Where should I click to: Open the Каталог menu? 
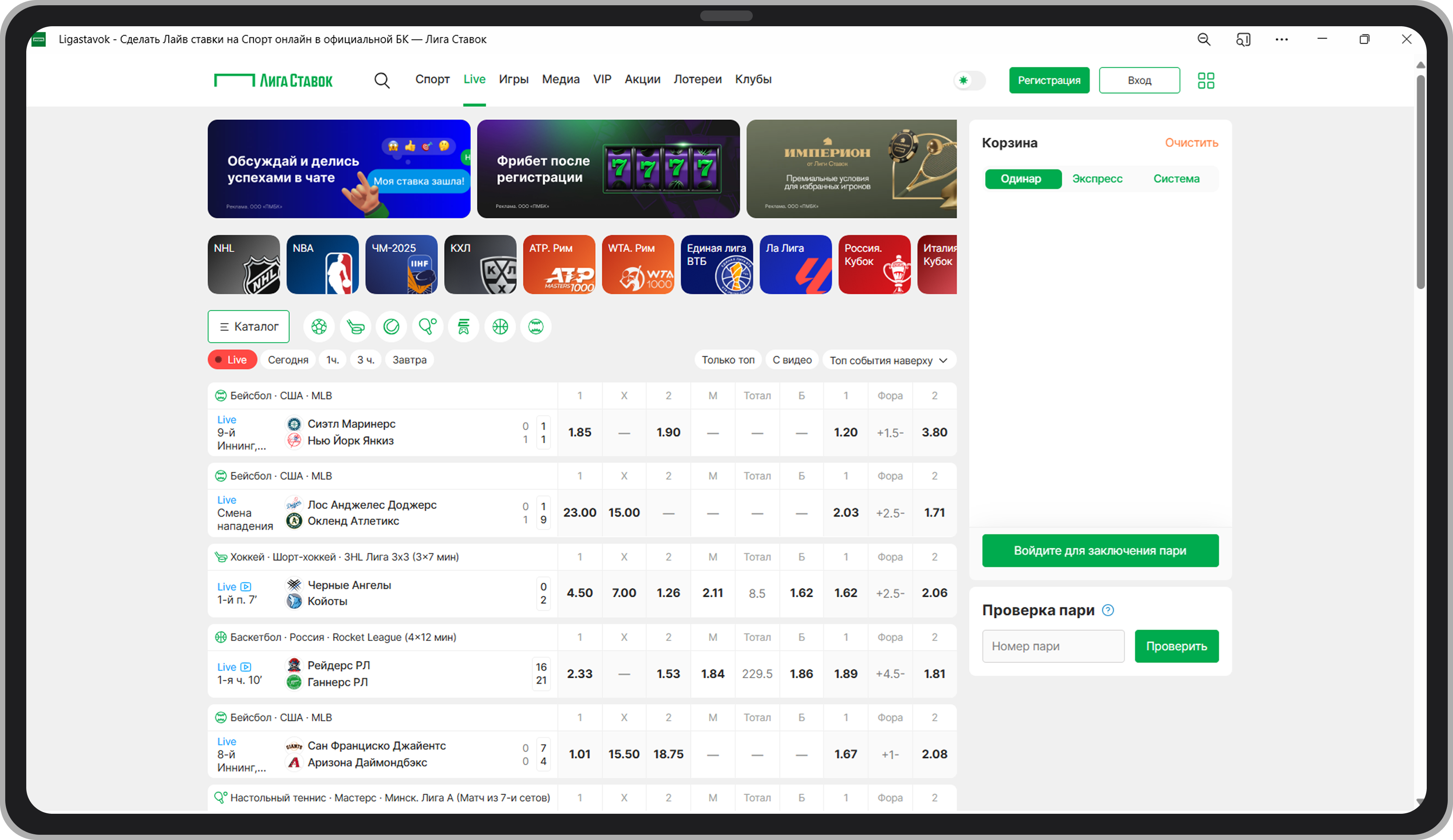pos(249,327)
